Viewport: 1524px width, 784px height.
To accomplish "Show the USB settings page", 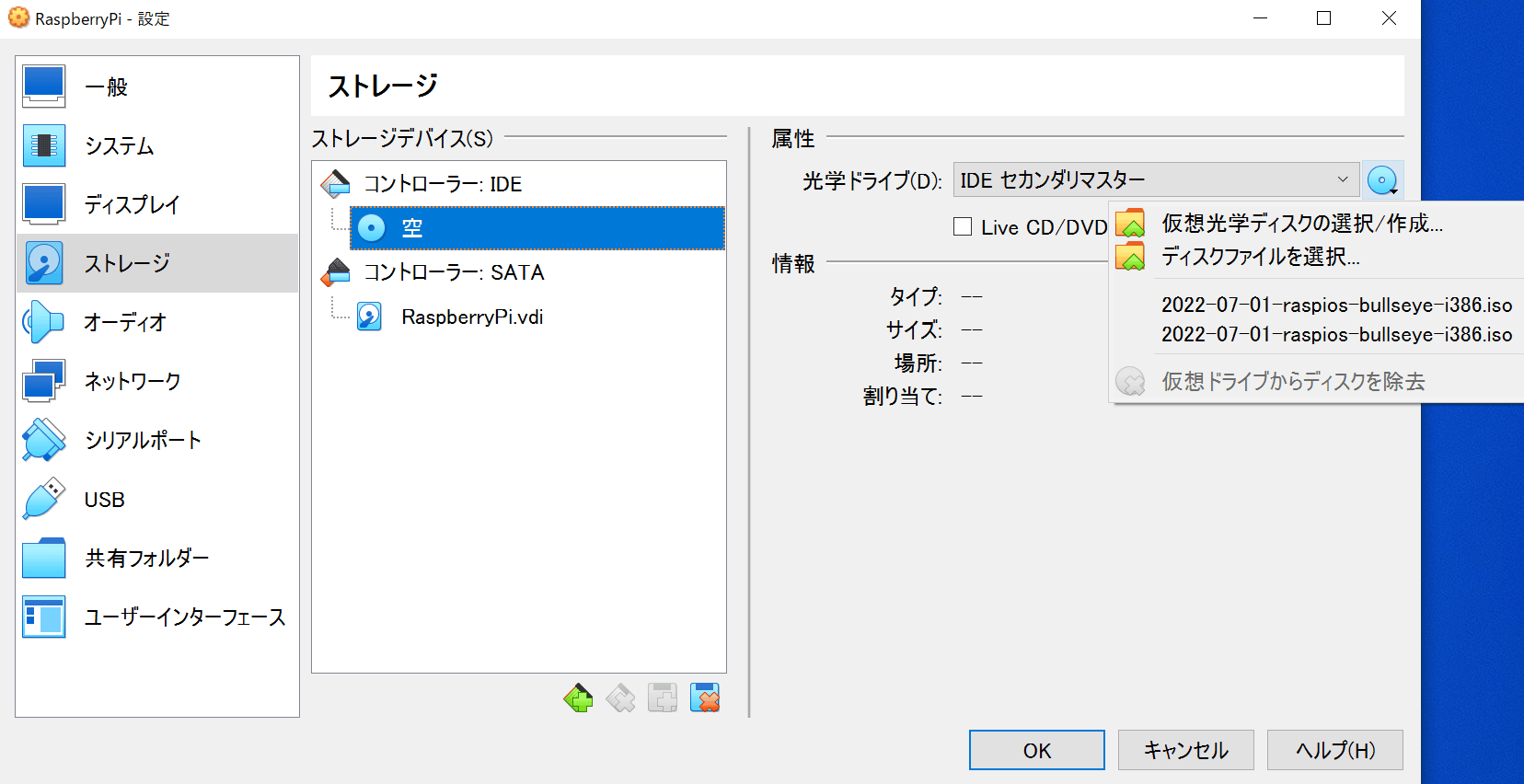I will [157, 499].
